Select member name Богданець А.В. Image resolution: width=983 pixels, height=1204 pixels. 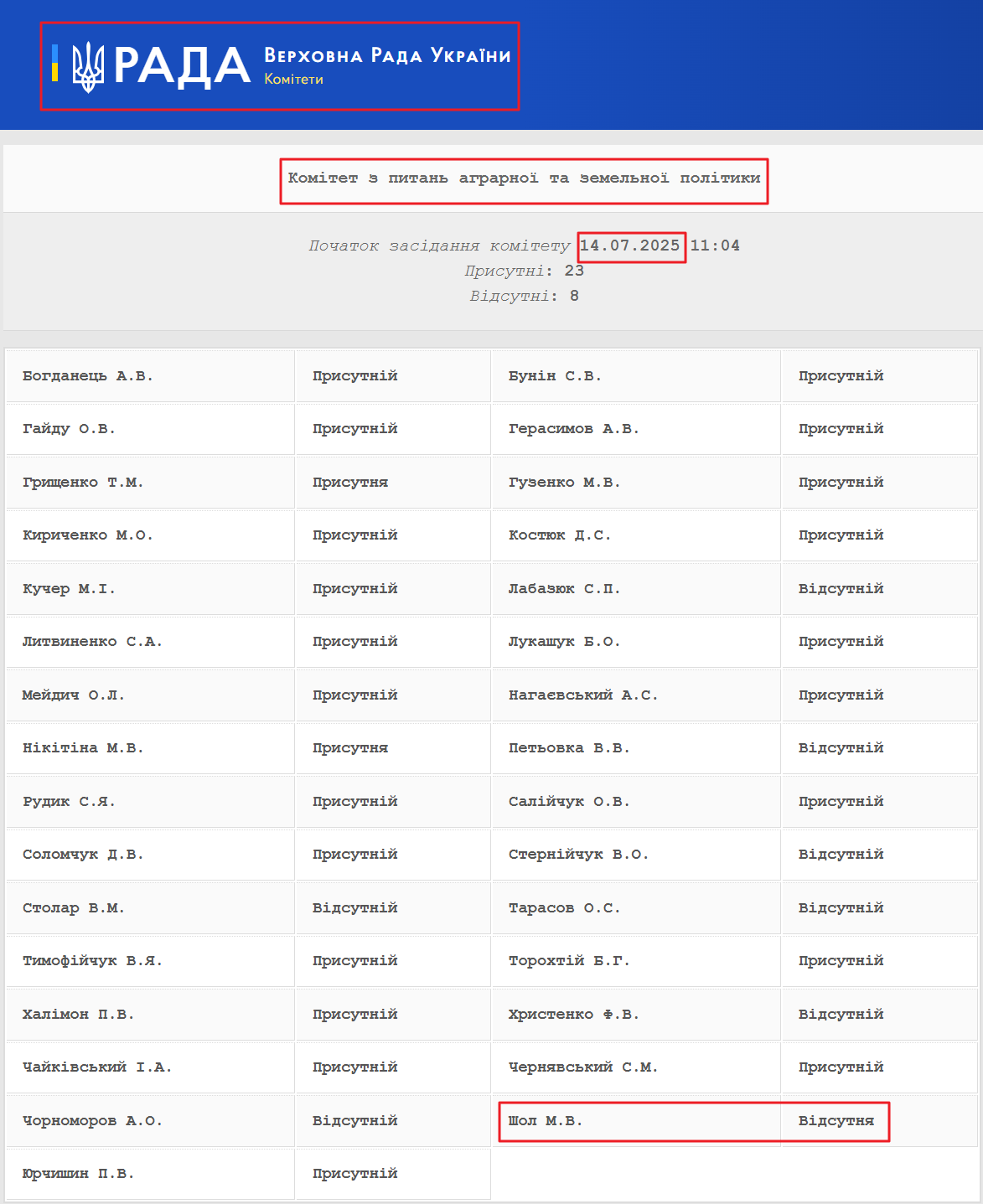(88, 375)
